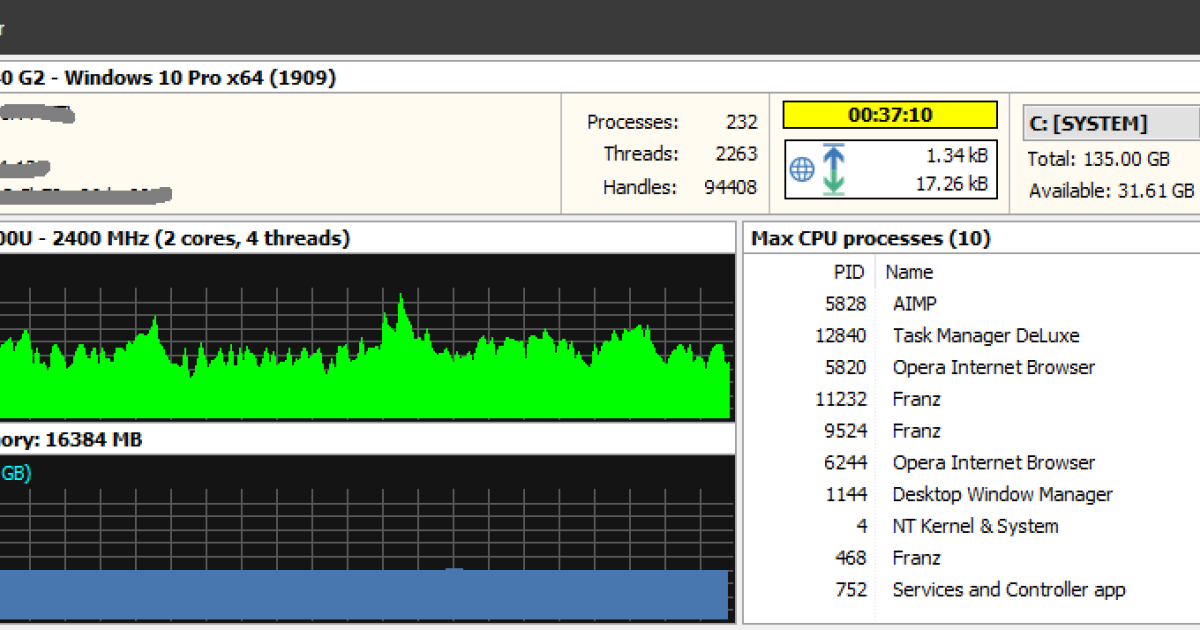Click the Total: 135.00 GB disk text
Viewport: 1200px width, 630px height.
point(1098,159)
